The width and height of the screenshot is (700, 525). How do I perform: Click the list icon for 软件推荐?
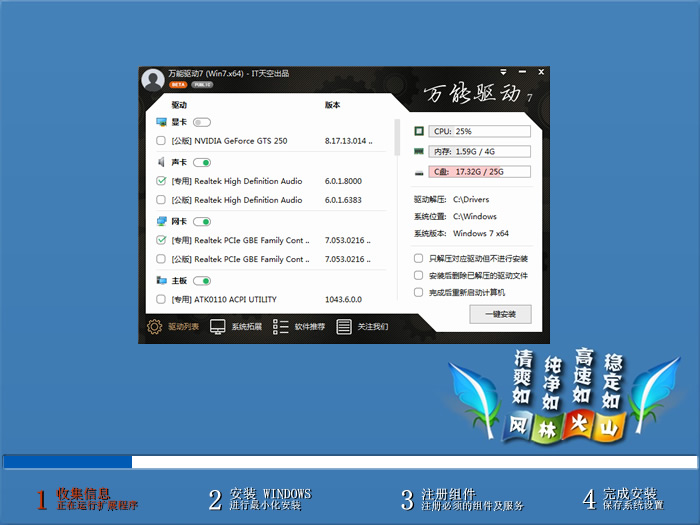pos(280,327)
